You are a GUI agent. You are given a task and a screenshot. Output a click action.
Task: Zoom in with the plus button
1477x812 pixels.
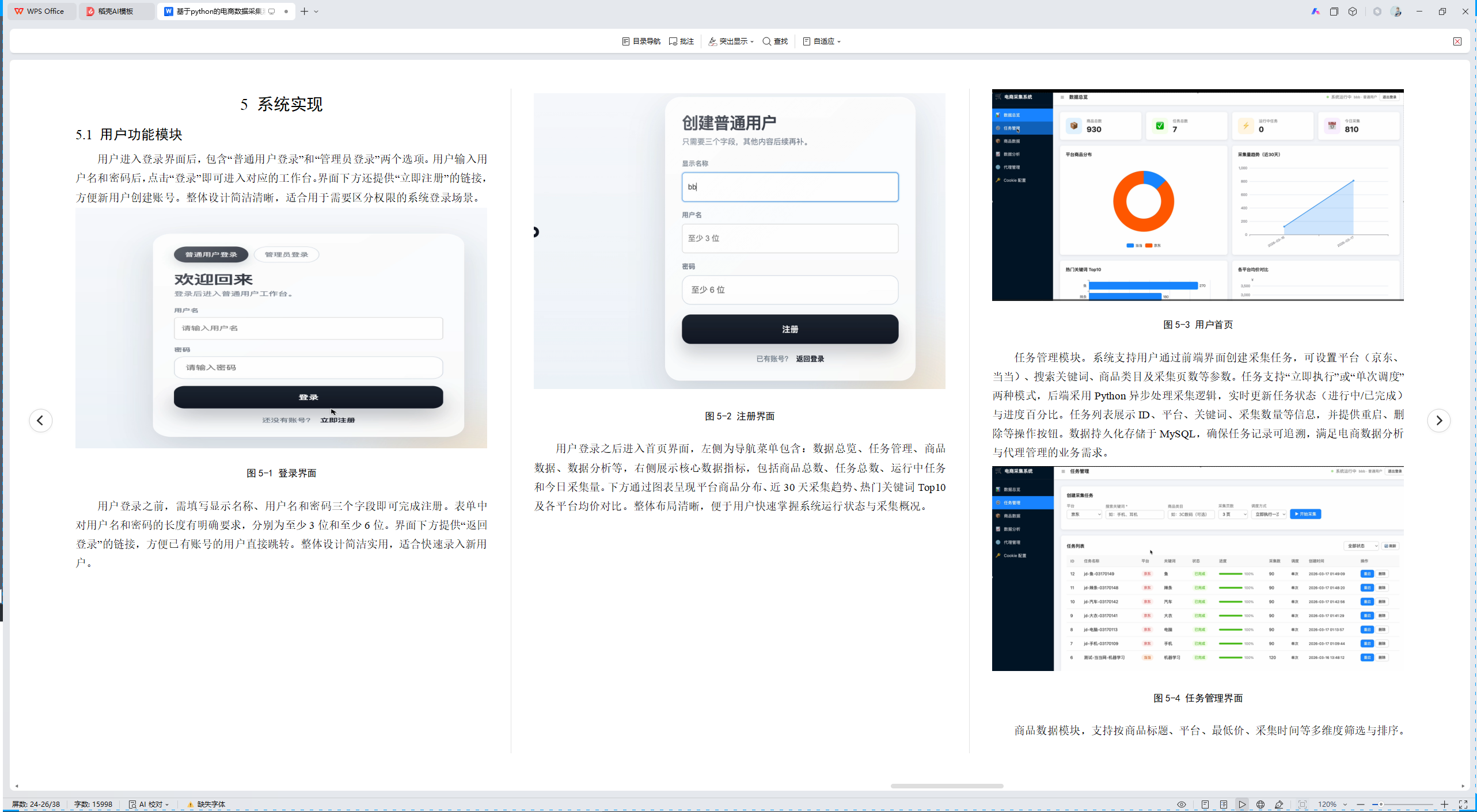tap(1444, 804)
